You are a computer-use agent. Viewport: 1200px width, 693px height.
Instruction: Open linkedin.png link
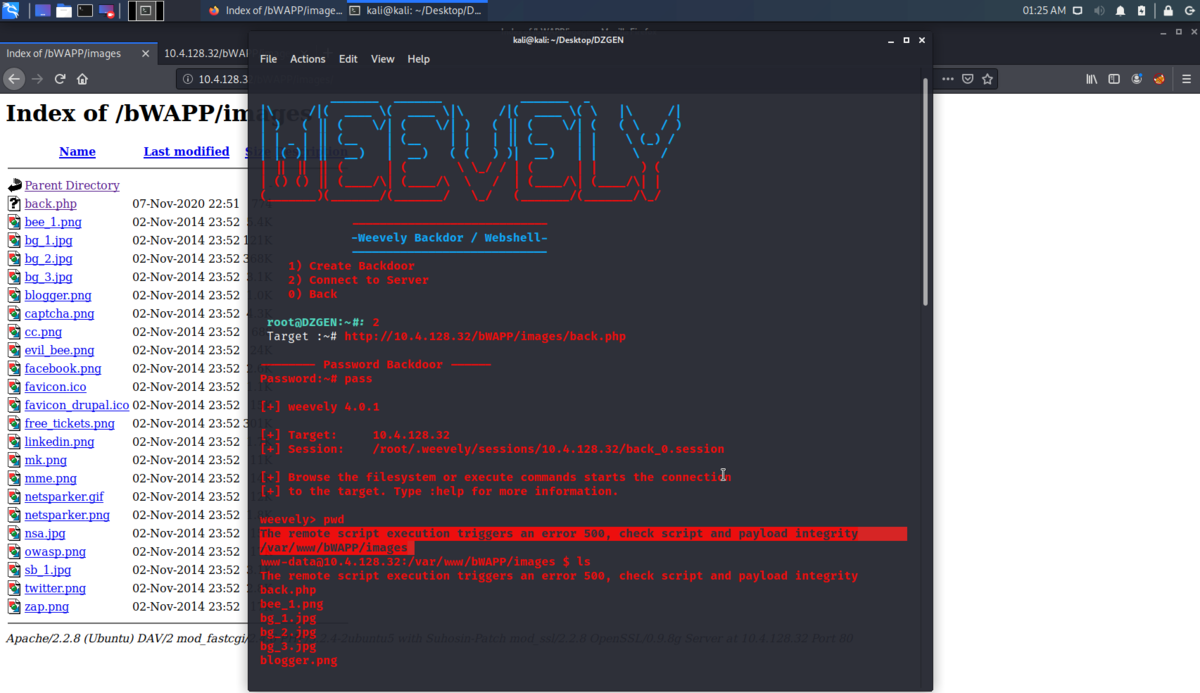click(59, 442)
